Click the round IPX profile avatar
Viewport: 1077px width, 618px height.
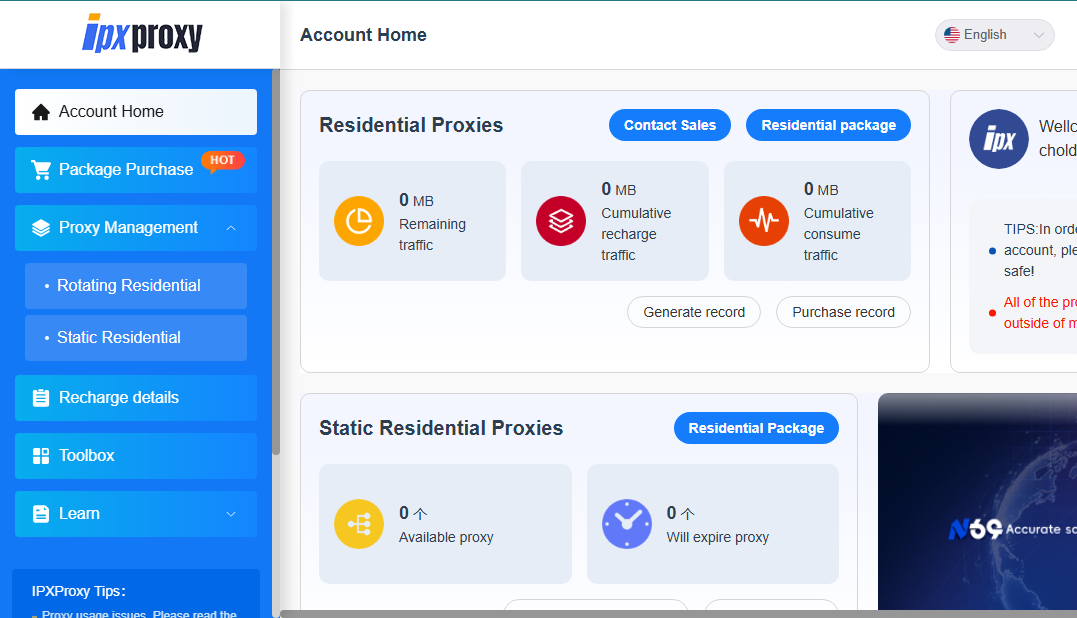[x=999, y=139]
